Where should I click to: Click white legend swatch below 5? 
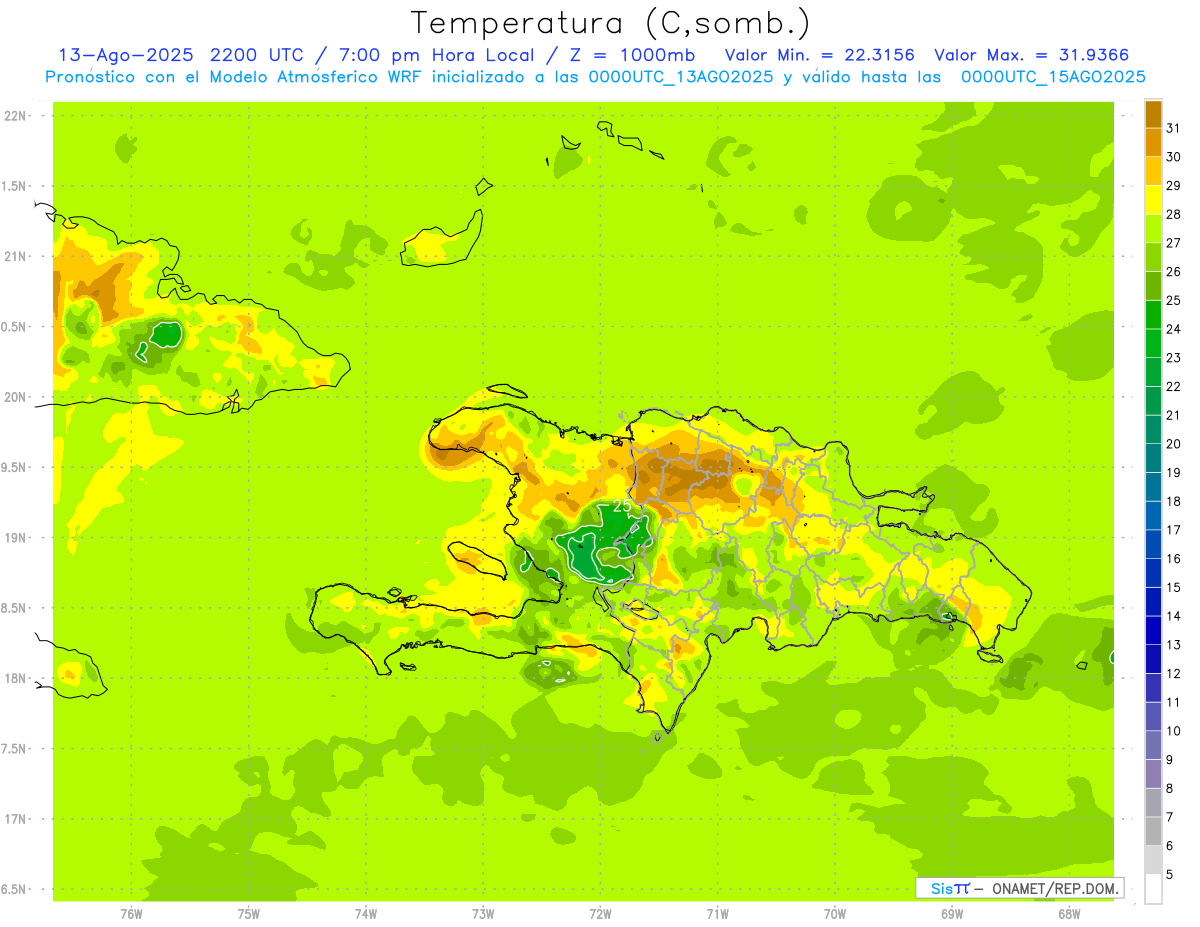point(1153,889)
